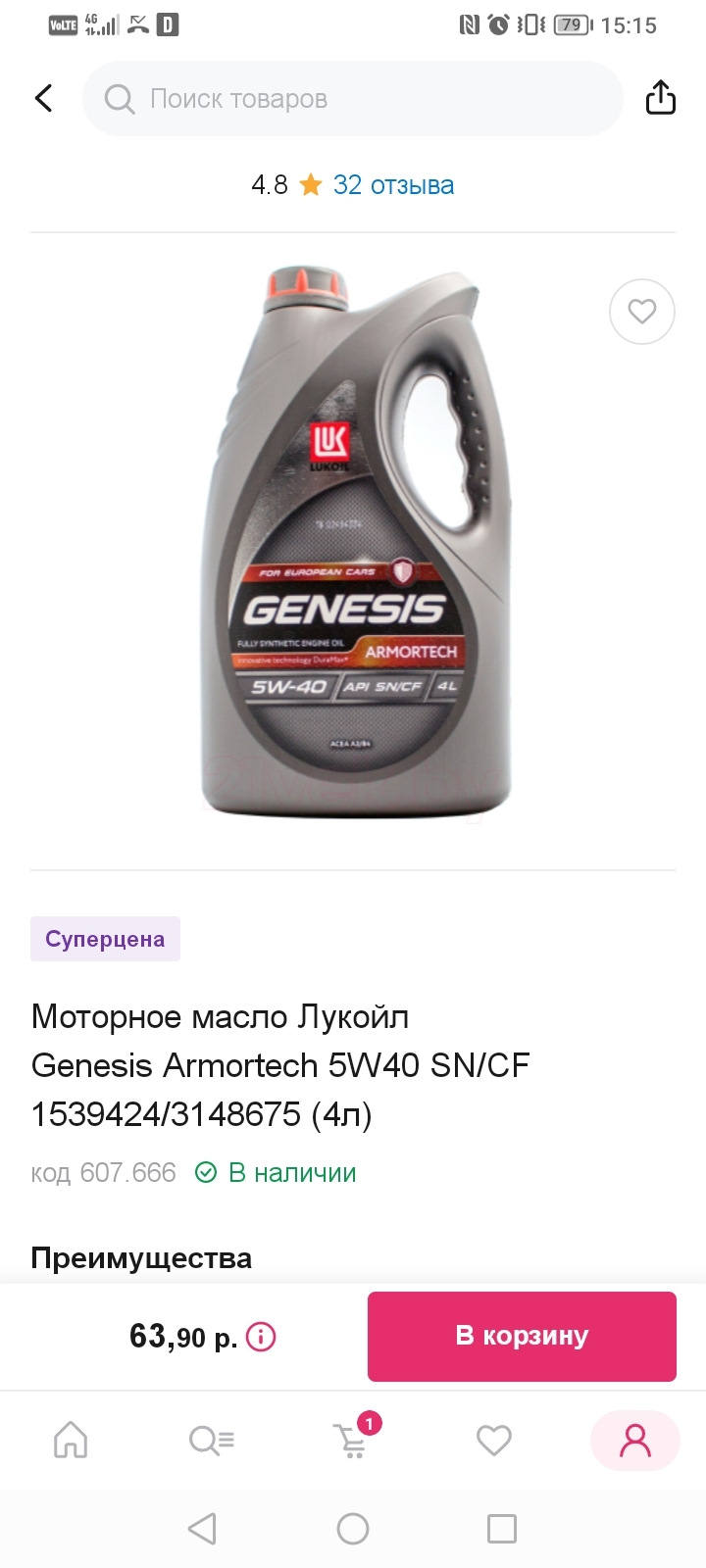Tap the Android back navigation triangle
The image size is (706, 1568).
point(202,1529)
